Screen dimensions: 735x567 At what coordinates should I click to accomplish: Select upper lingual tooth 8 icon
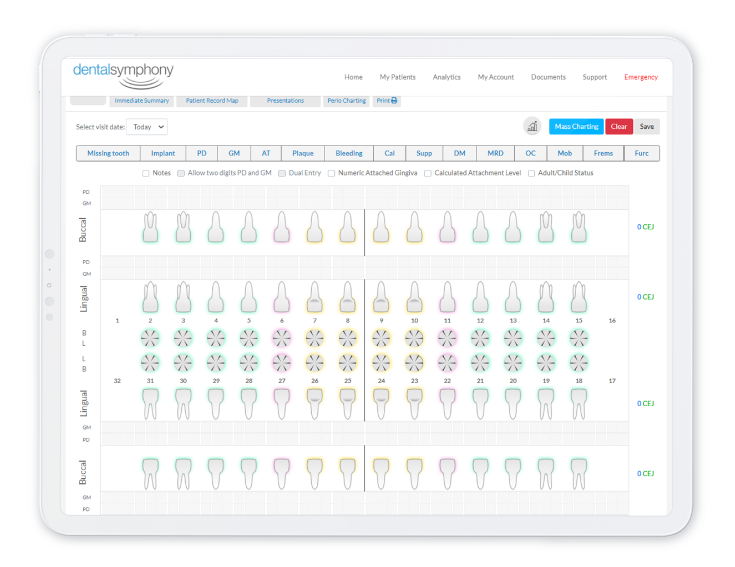[347, 297]
